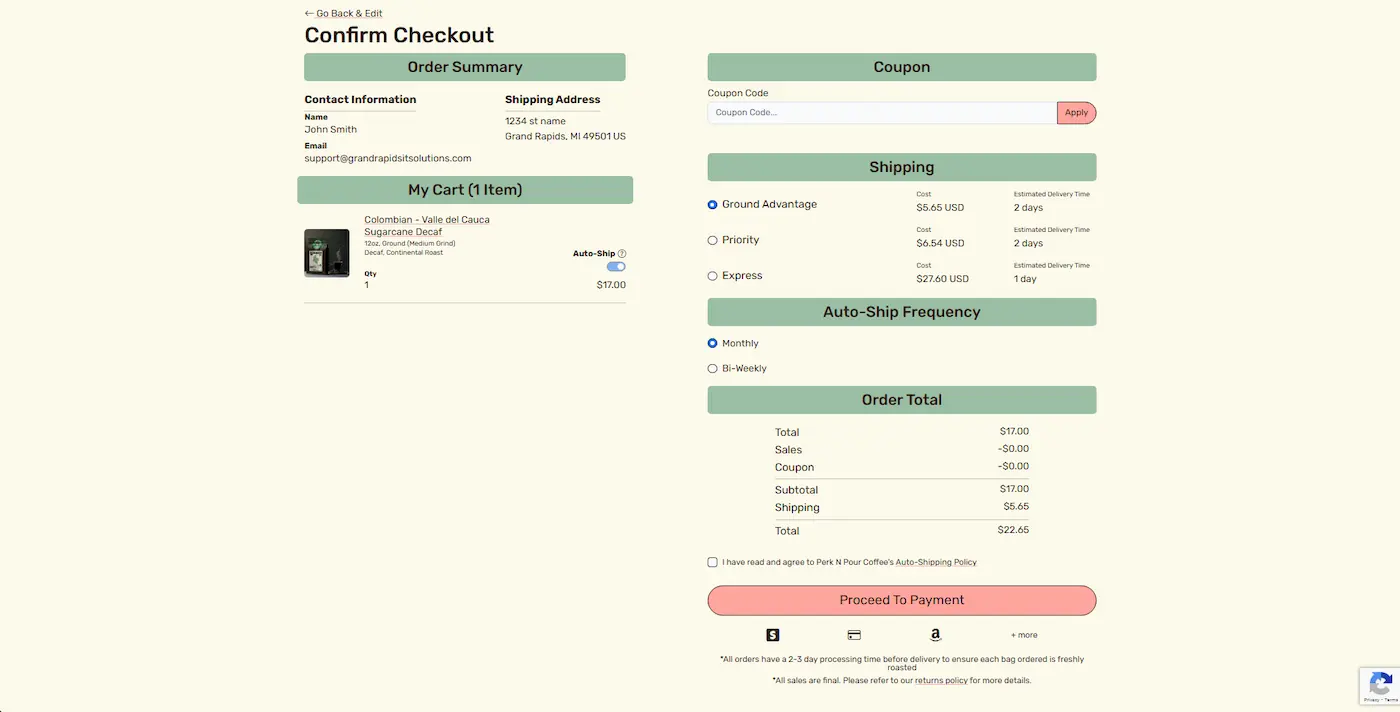
Task: Turn off the Auto-Ship toggle switch
Action: tap(616, 267)
